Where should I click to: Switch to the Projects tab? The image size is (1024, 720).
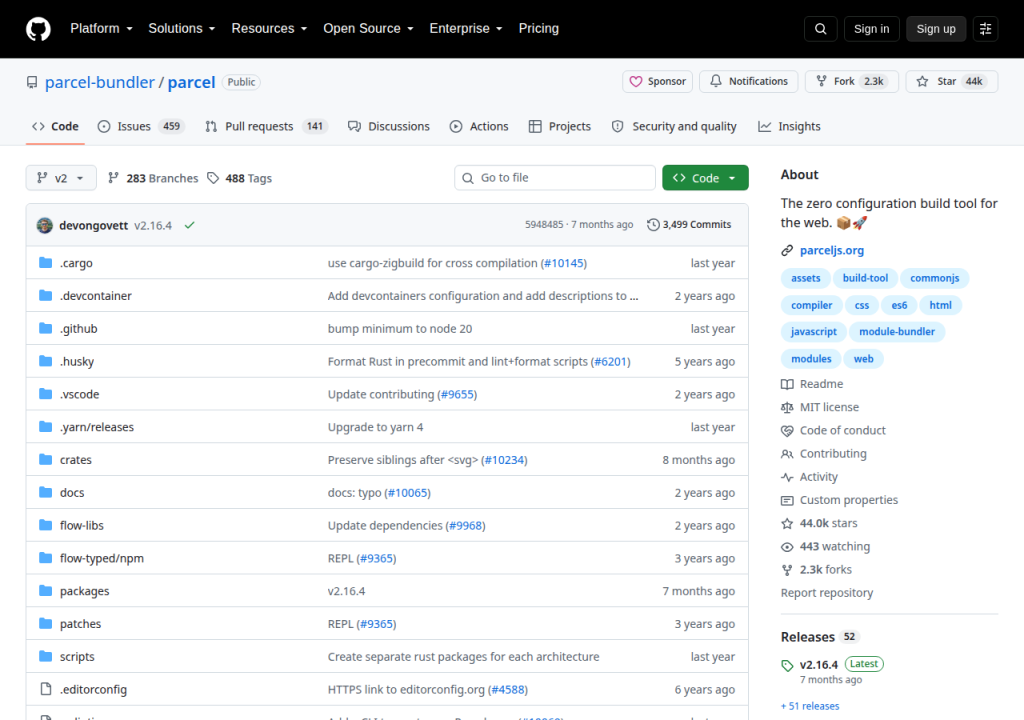click(560, 126)
